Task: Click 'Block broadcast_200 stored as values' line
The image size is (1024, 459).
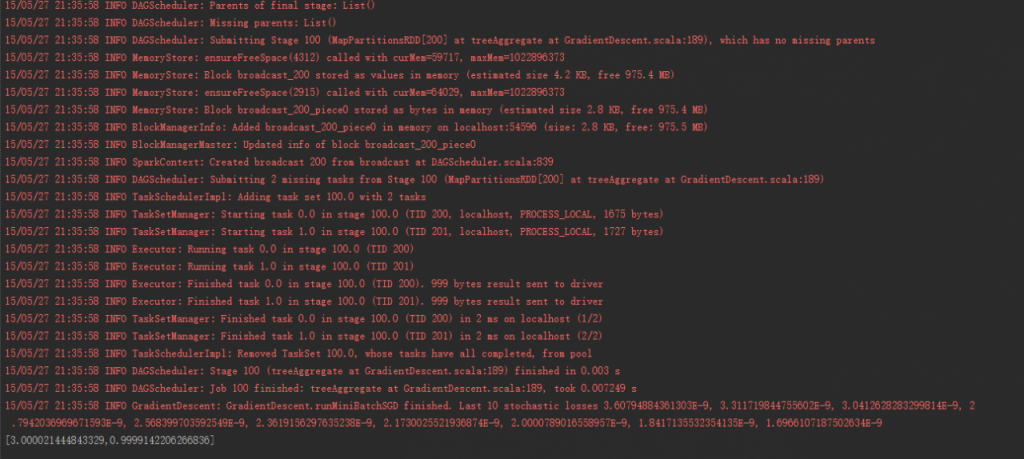Action: tap(340, 75)
